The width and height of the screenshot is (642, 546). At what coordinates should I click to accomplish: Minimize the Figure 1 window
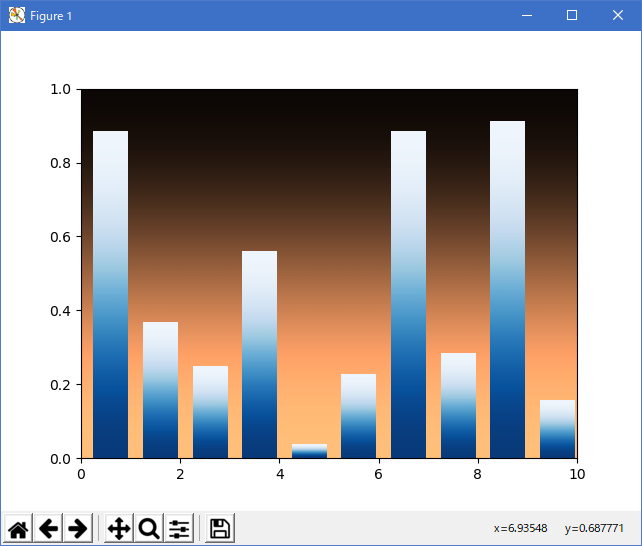tap(527, 16)
